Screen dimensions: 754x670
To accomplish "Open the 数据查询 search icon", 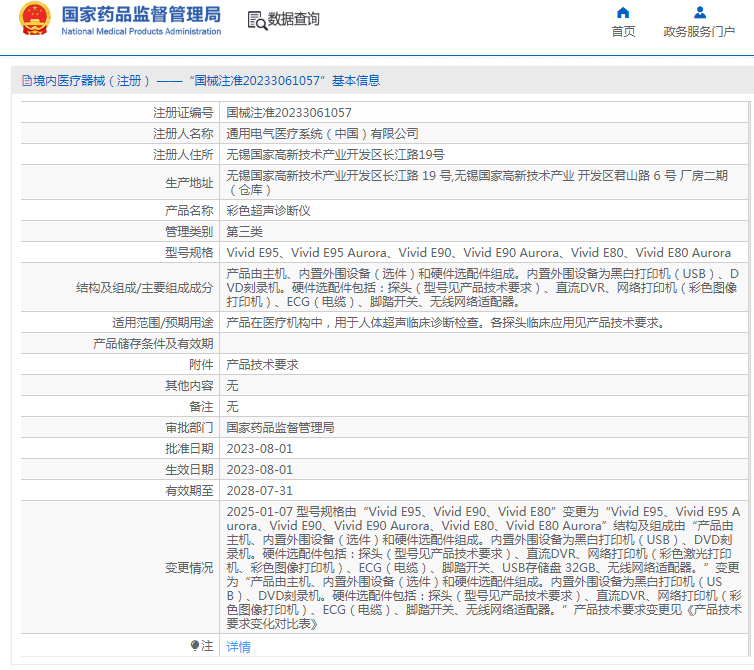I will 257,20.
